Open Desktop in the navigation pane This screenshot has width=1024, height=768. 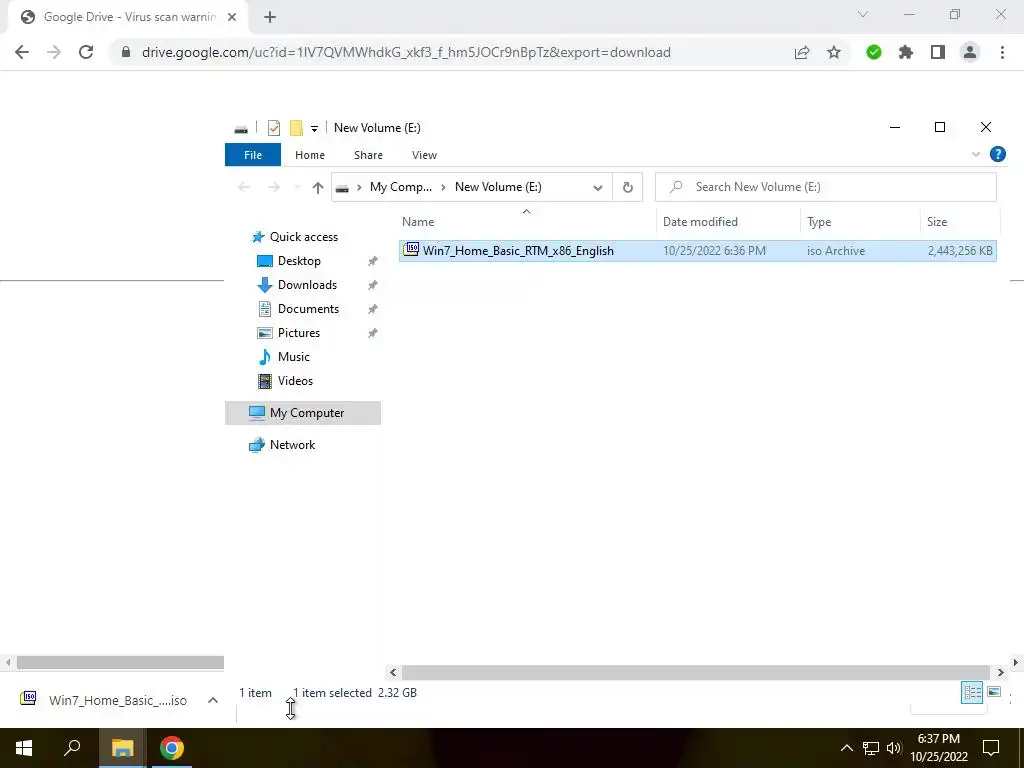(299, 261)
